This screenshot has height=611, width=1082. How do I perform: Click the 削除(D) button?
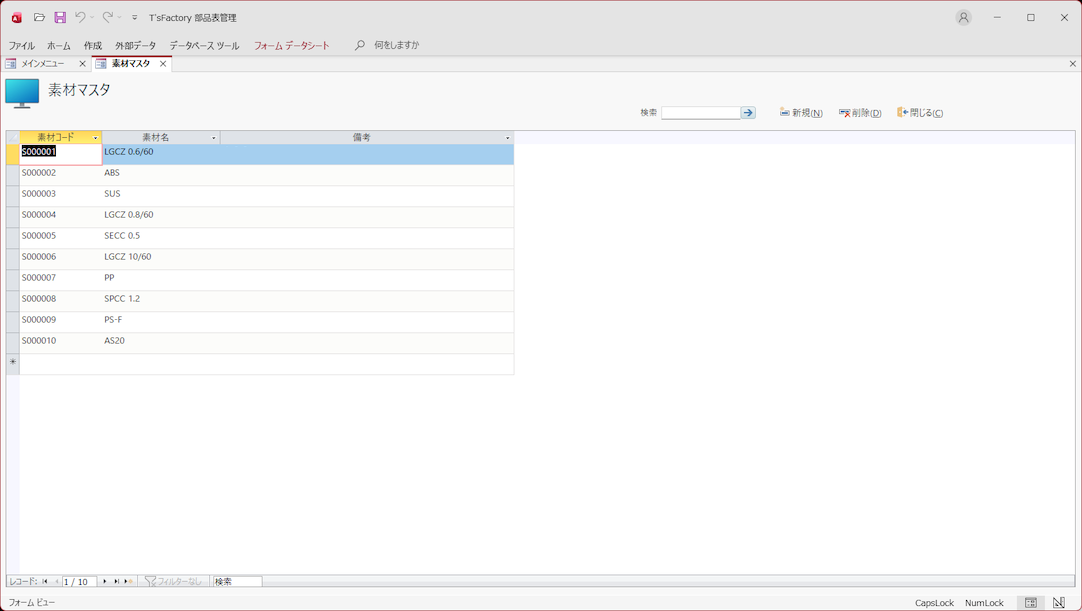[860, 113]
